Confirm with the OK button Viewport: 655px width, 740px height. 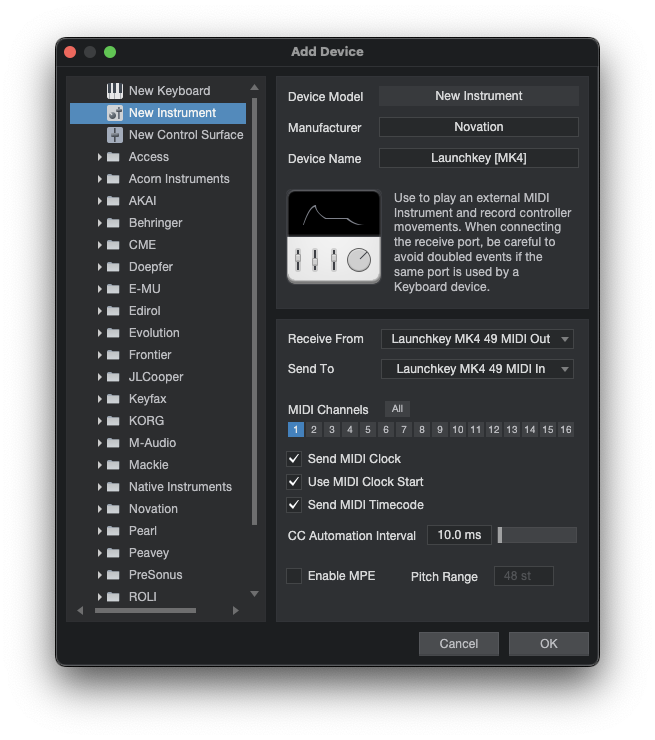tap(549, 644)
